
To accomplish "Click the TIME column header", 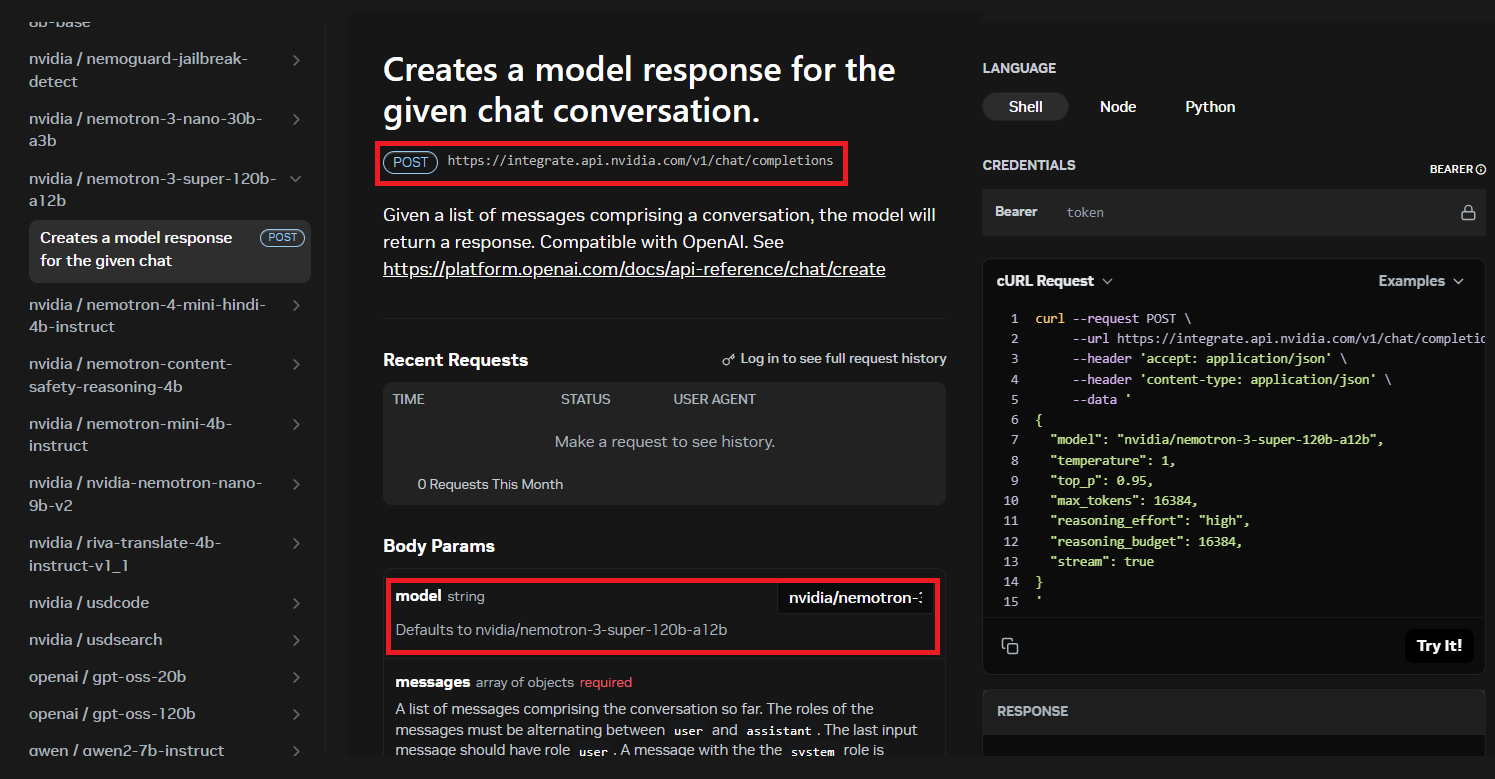I will pyautogui.click(x=408, y=399).
